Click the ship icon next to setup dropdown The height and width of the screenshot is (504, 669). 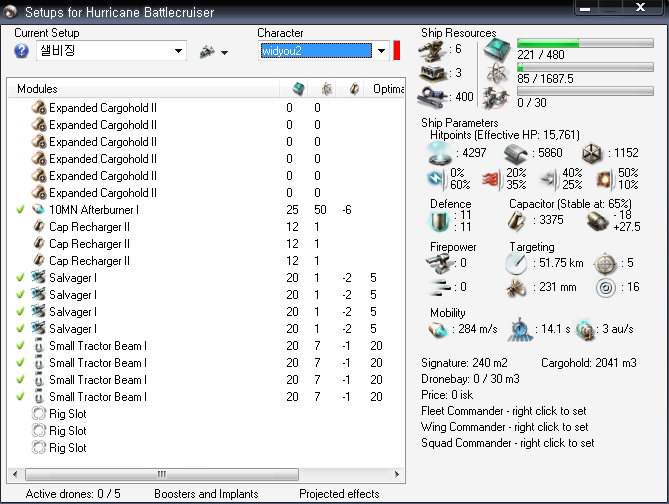pos(207,52)
